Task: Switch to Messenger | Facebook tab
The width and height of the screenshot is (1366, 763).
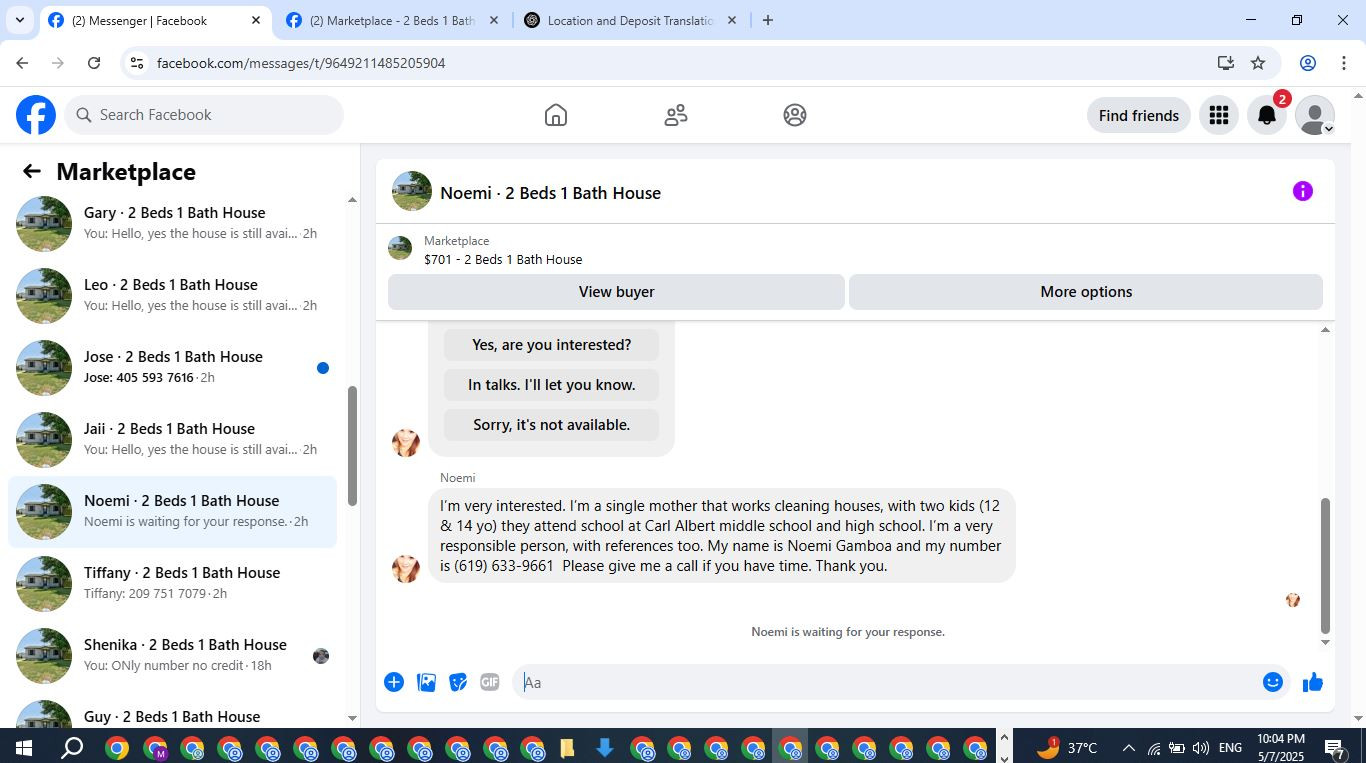Action: [x=153, y=20]
